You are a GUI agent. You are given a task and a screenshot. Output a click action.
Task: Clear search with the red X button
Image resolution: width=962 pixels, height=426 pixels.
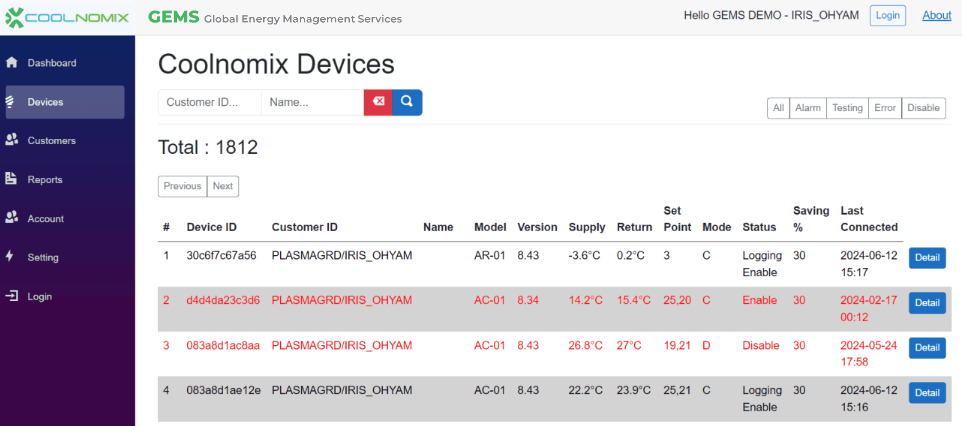click(x=378, y=102)
